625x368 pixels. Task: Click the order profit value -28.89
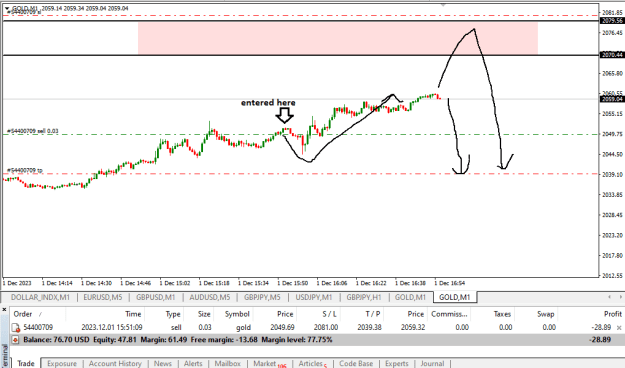coord(601,327)
